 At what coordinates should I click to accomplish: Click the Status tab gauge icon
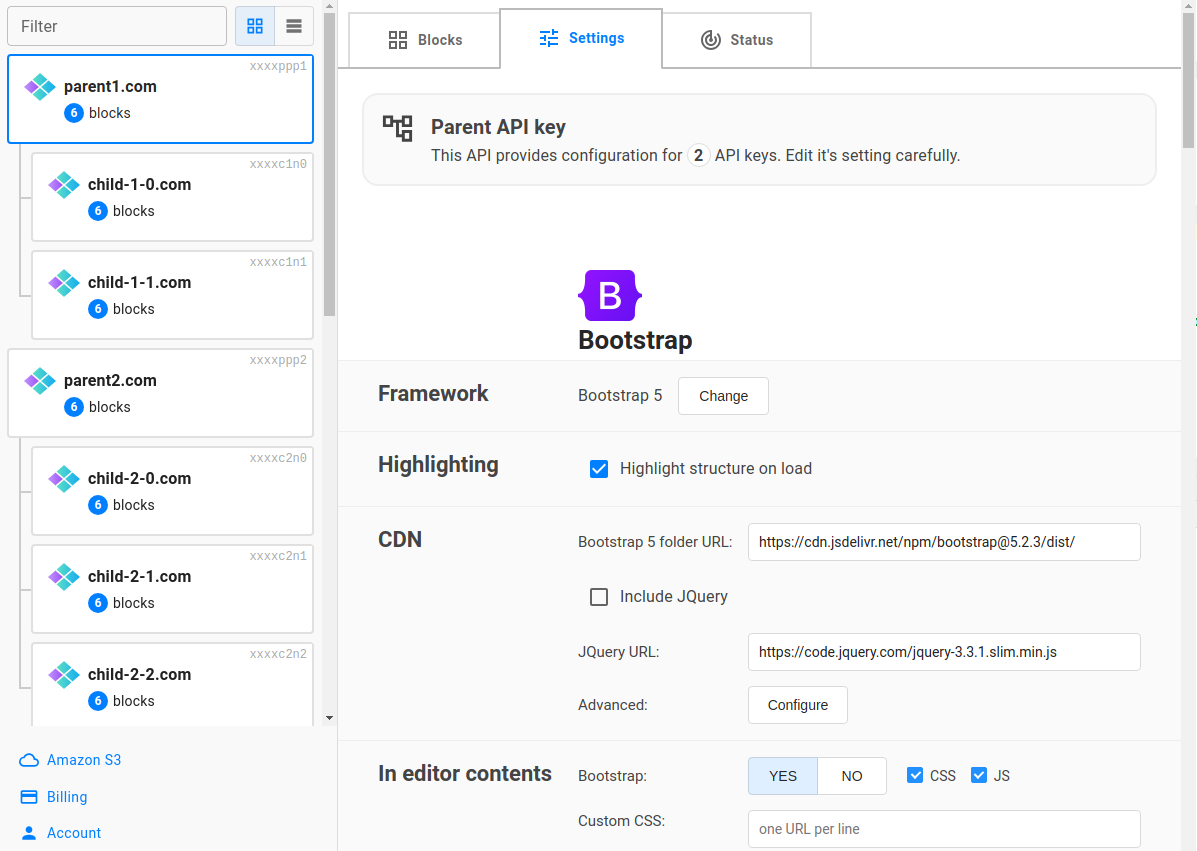coord(710,39)
